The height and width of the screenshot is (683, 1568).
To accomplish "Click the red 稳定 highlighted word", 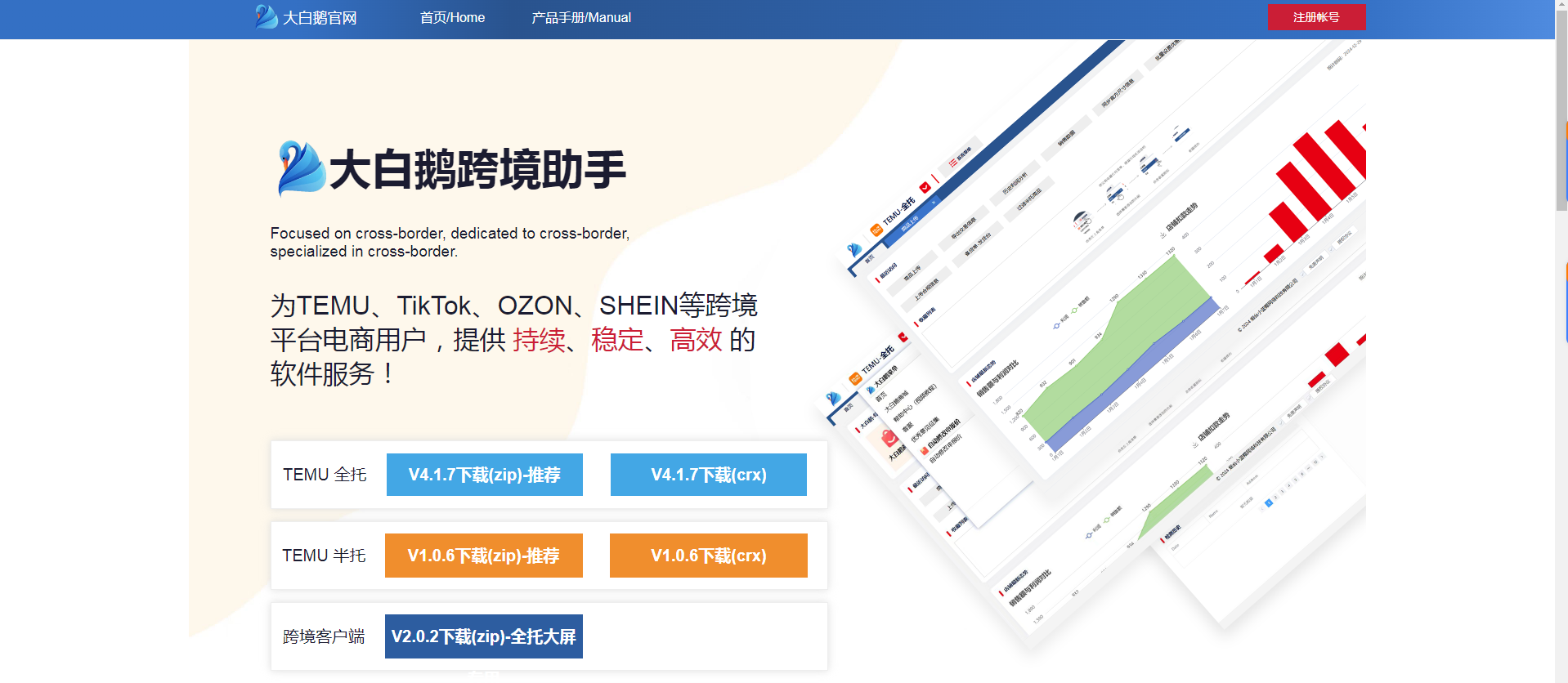I will 617,340.
